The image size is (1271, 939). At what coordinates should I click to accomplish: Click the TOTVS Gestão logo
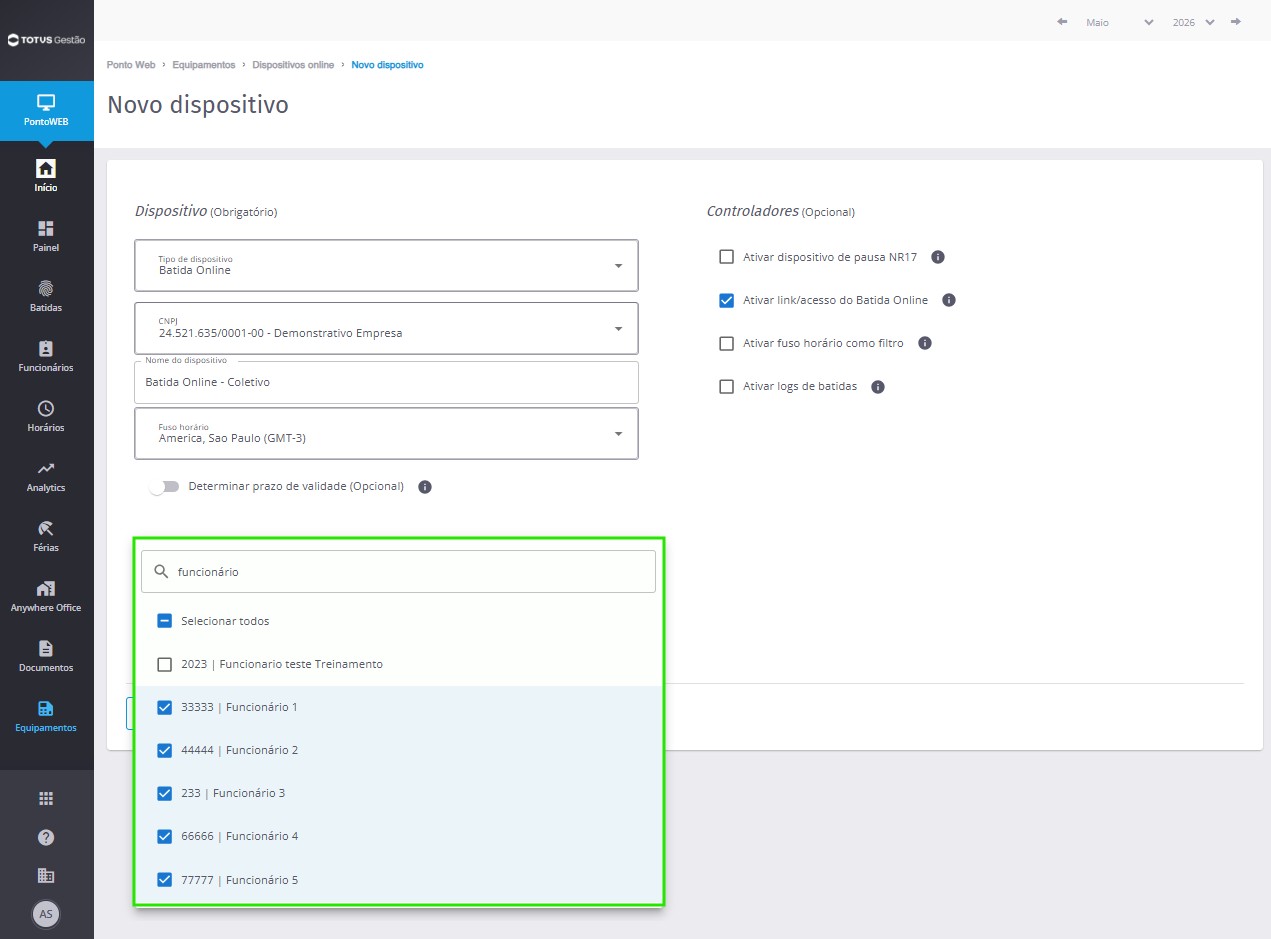[x=46, y=40]
